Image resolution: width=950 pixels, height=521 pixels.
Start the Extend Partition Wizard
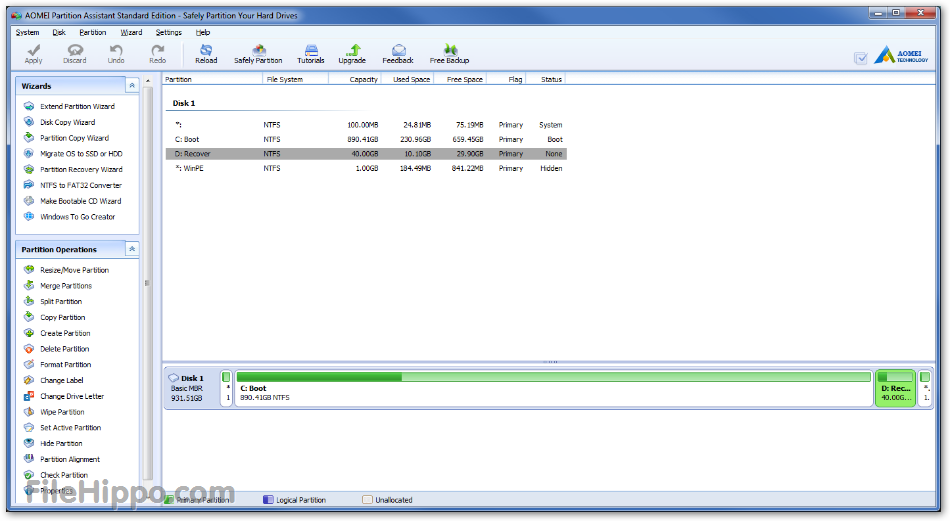point(77,106)
